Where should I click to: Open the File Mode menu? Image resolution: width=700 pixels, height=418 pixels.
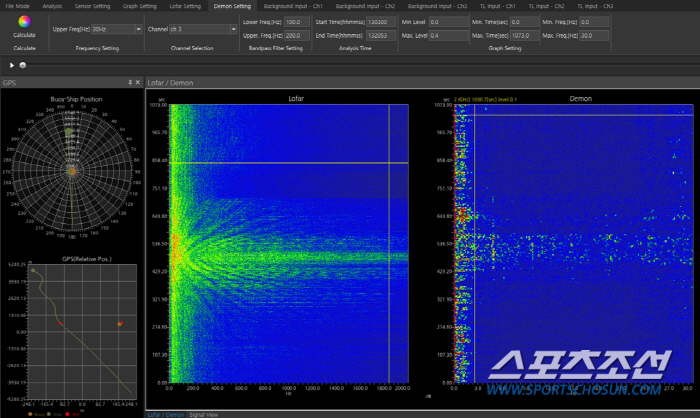(17, 6)
